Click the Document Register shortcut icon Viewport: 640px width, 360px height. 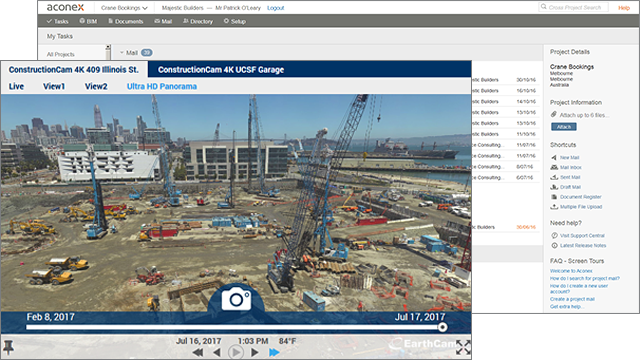point(554,197)
